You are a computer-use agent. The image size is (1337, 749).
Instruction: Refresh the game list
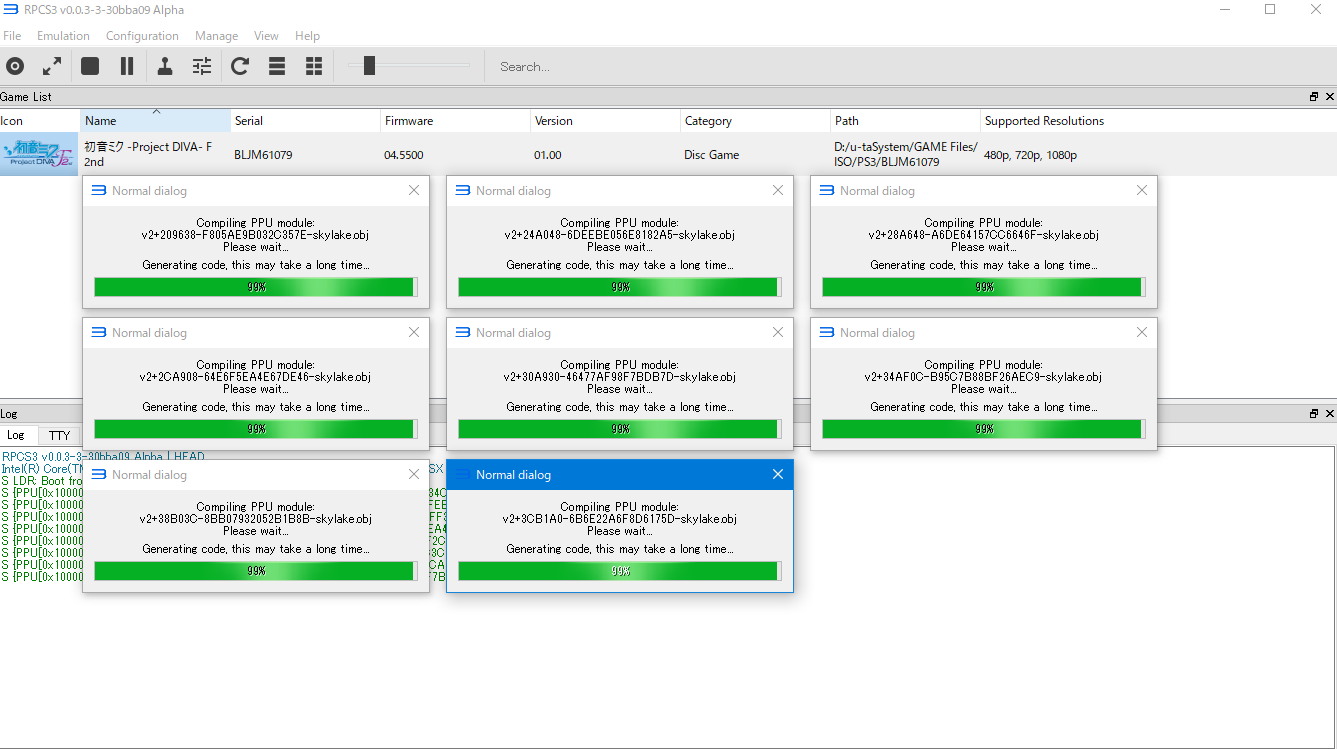tap(240, 66)
